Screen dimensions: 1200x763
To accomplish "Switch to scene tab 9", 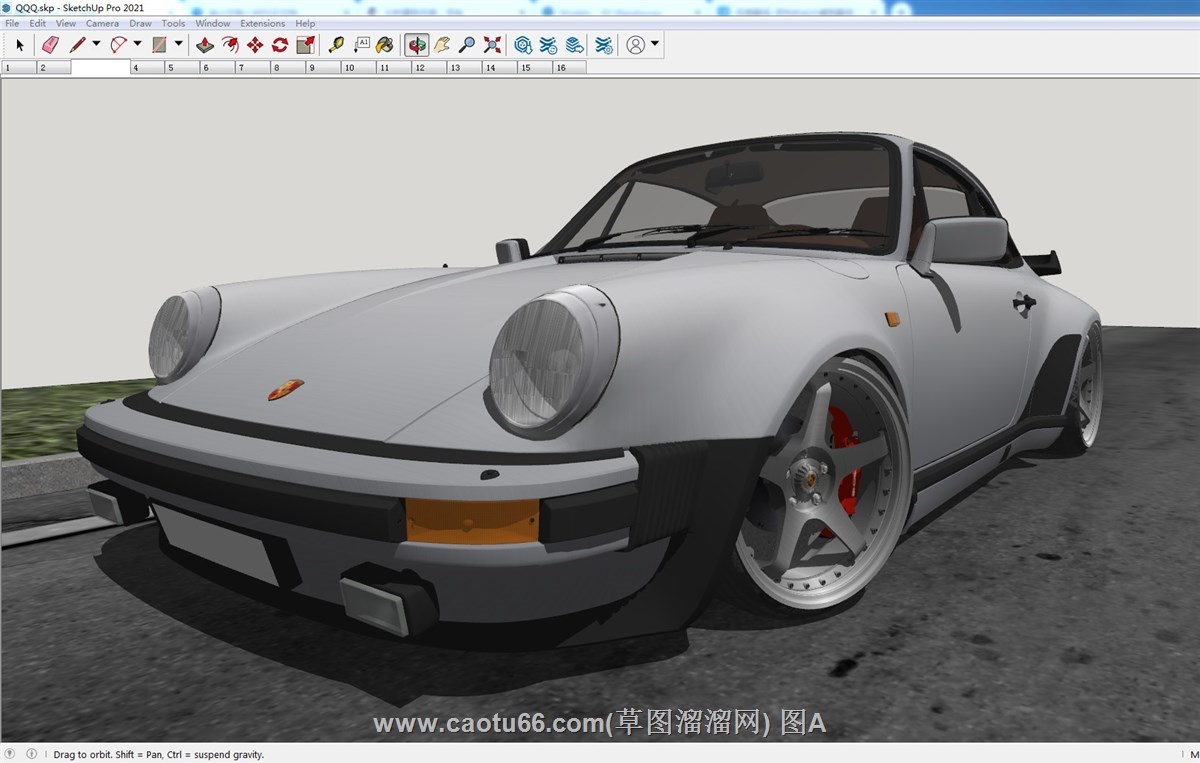I will [x=322, y=68].
